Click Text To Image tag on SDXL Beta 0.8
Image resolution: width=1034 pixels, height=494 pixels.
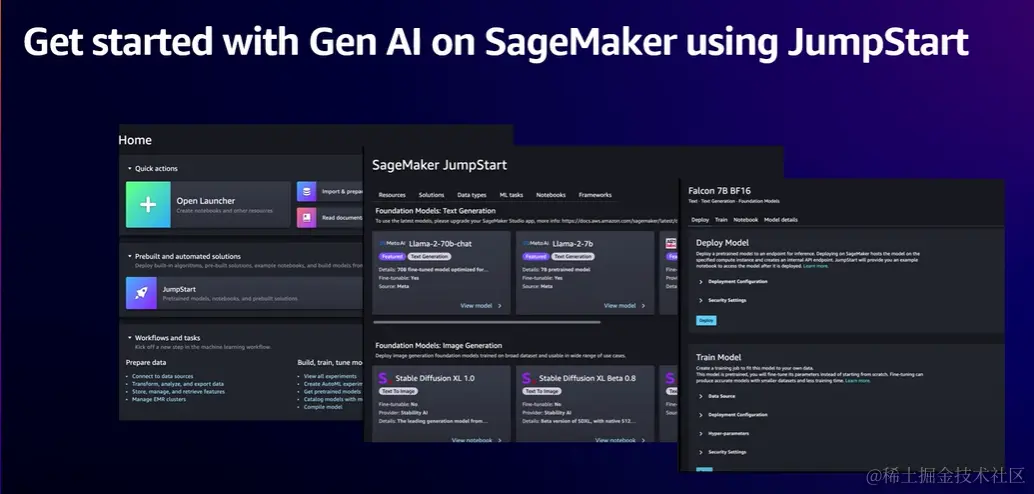[x=542, y=391]
